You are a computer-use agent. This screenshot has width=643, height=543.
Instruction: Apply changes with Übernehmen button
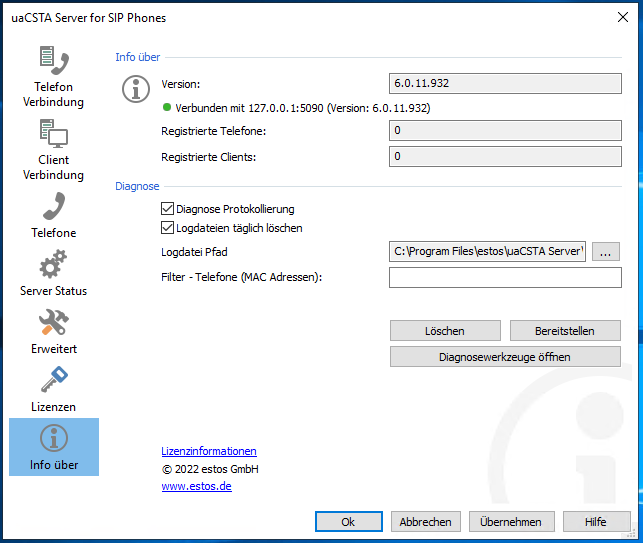pyautogui.click(x=510, y=521)
